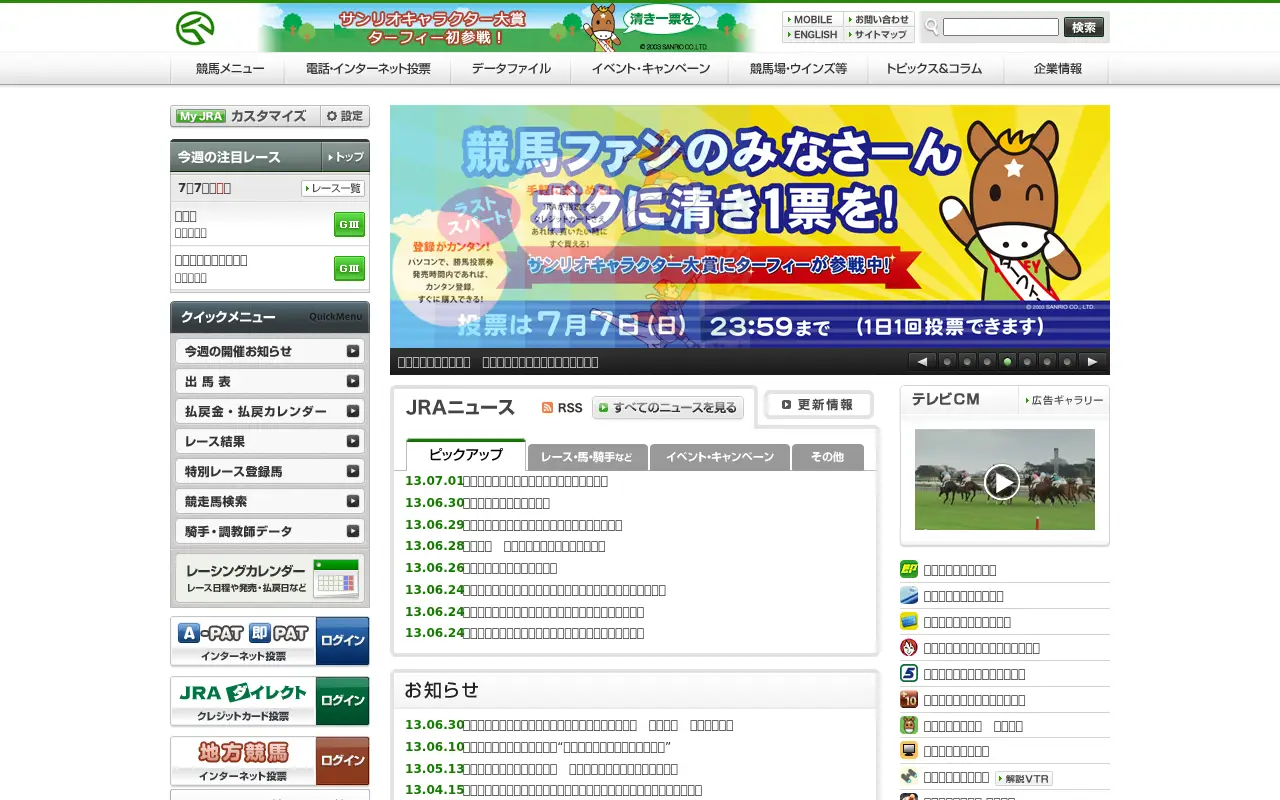Log in to JRAダイレクト
This screenshot has height=800, width=1280.
pyautogui.click(x=342, y=701)
